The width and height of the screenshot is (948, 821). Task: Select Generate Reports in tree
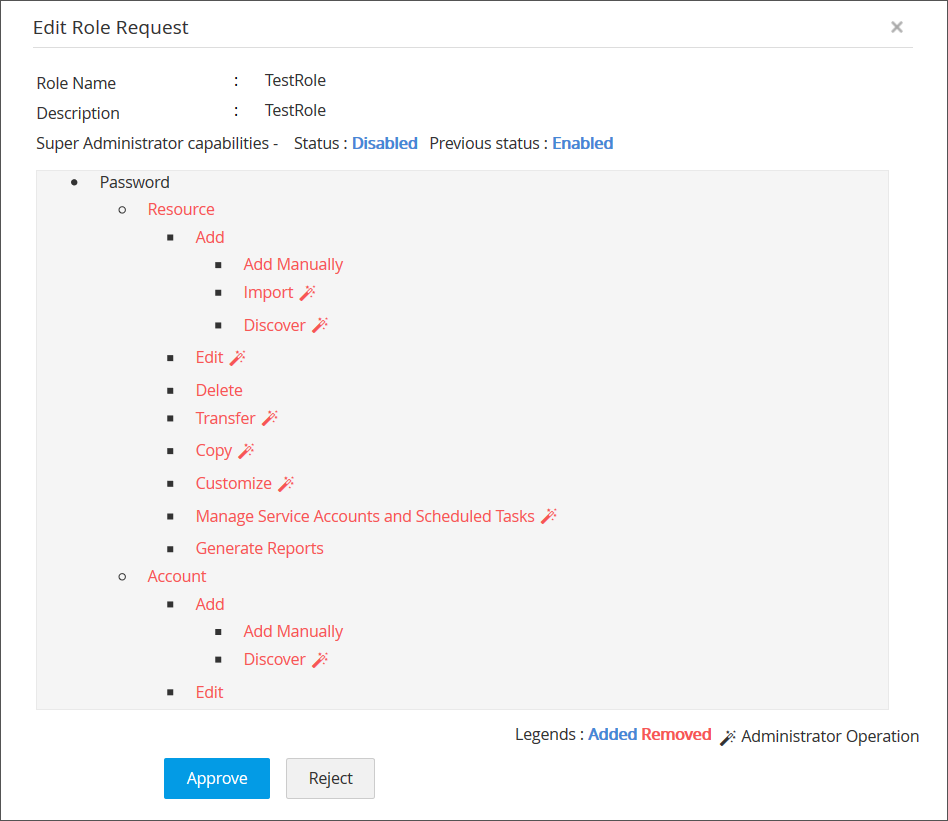(x=260, y=548)
